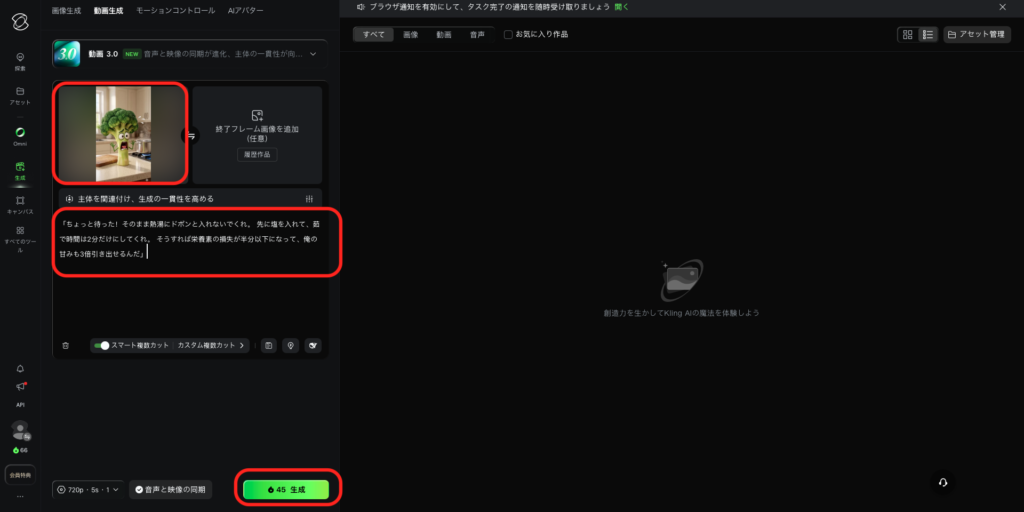
Task: Click the 主体を関連付け consistency bar
Action: click(x=191, y=199)
